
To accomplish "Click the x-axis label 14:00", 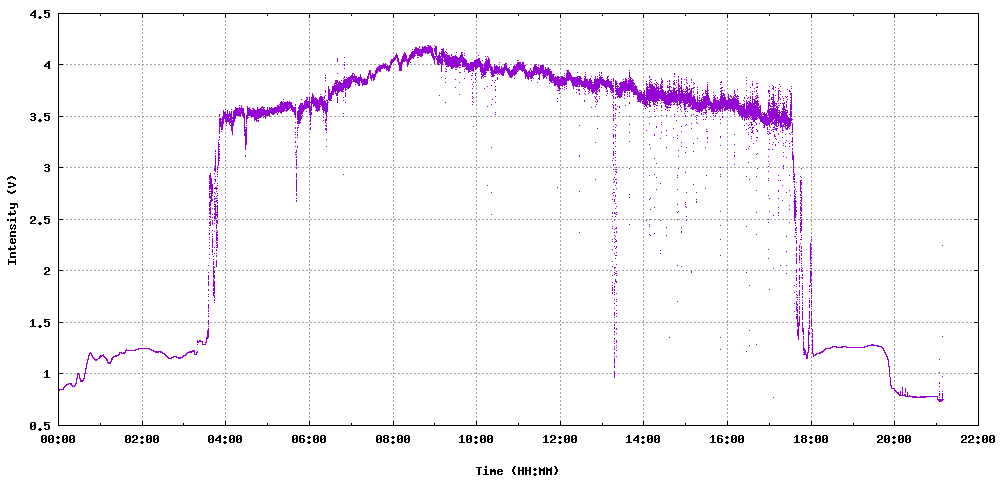I will click(643, 439).
